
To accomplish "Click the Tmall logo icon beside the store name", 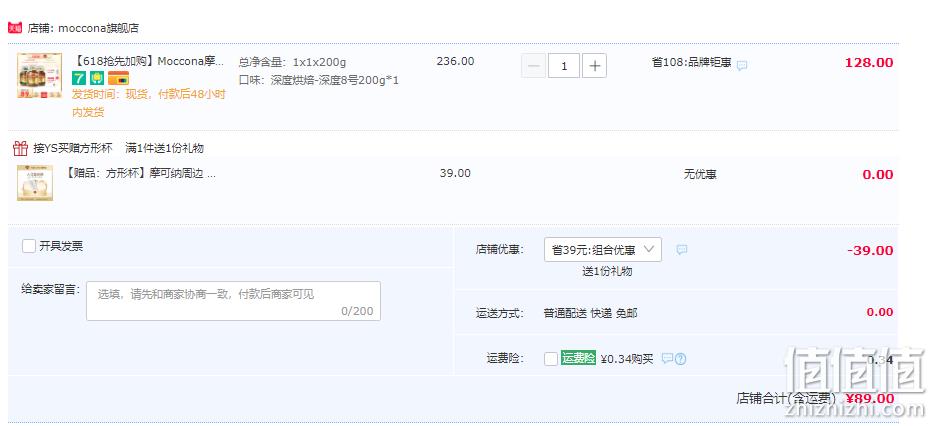I will [x=15, y=28].
